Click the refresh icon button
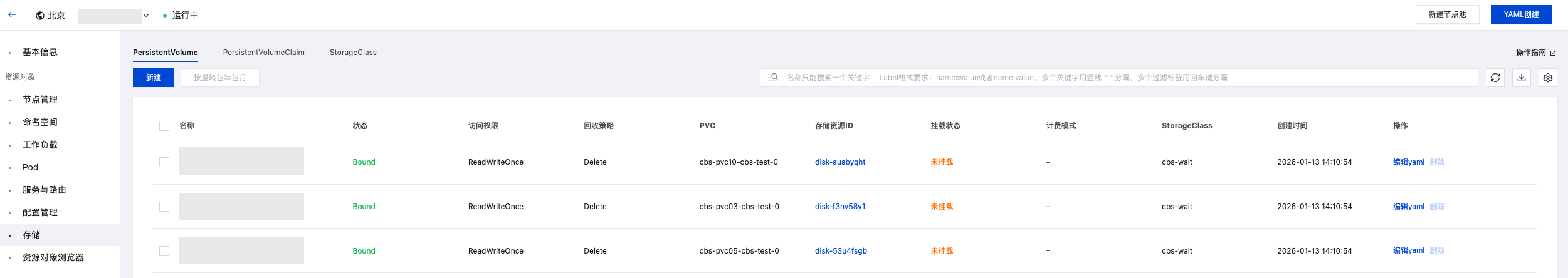Viewport: 1568px width, 278px height. (1495, 78)
